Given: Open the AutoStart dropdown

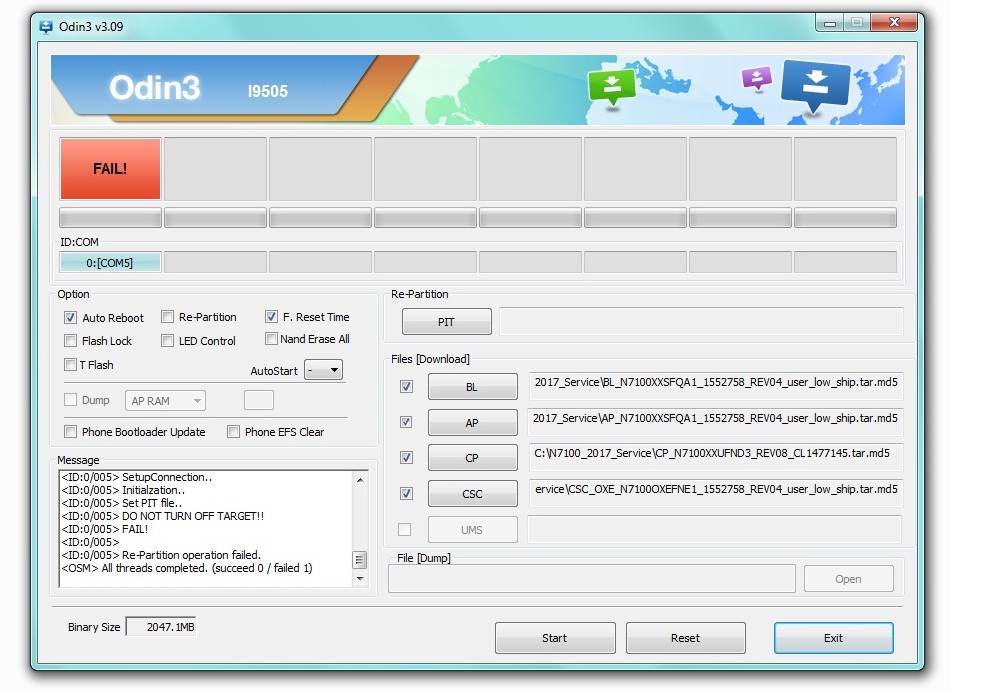Looking at the screenshot, I should [x=323, y=370].
